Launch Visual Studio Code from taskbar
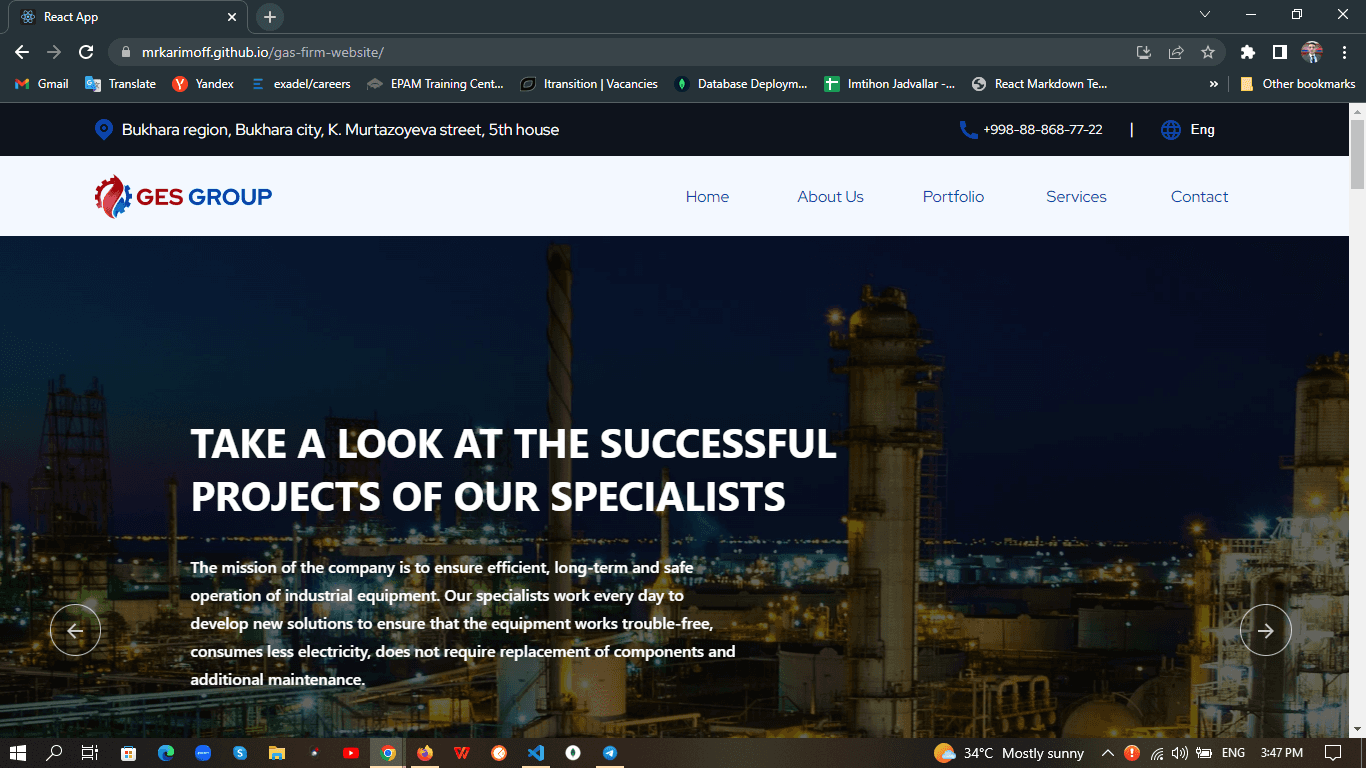 536,752
